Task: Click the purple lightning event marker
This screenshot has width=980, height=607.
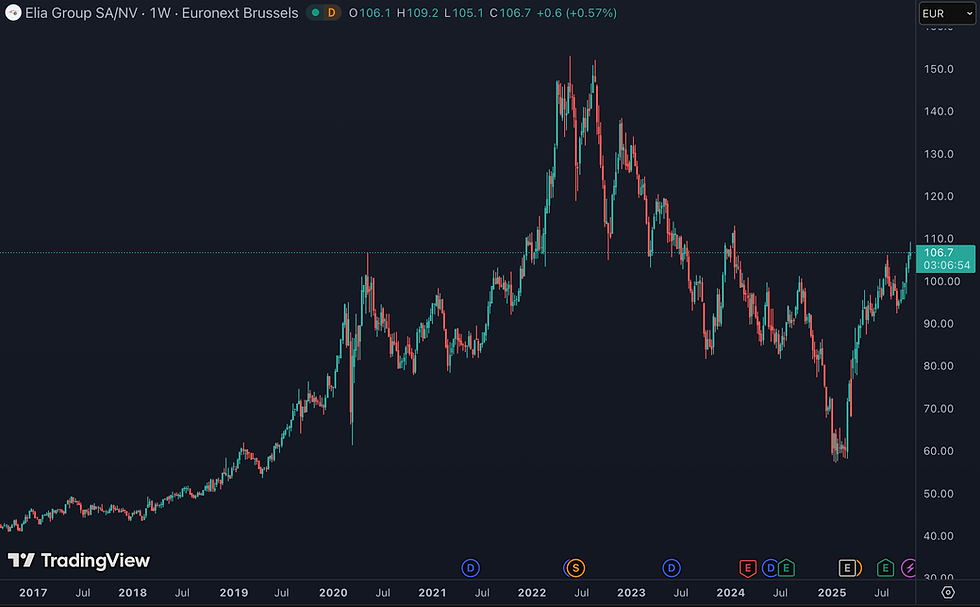Action: [x=909, y=568]
